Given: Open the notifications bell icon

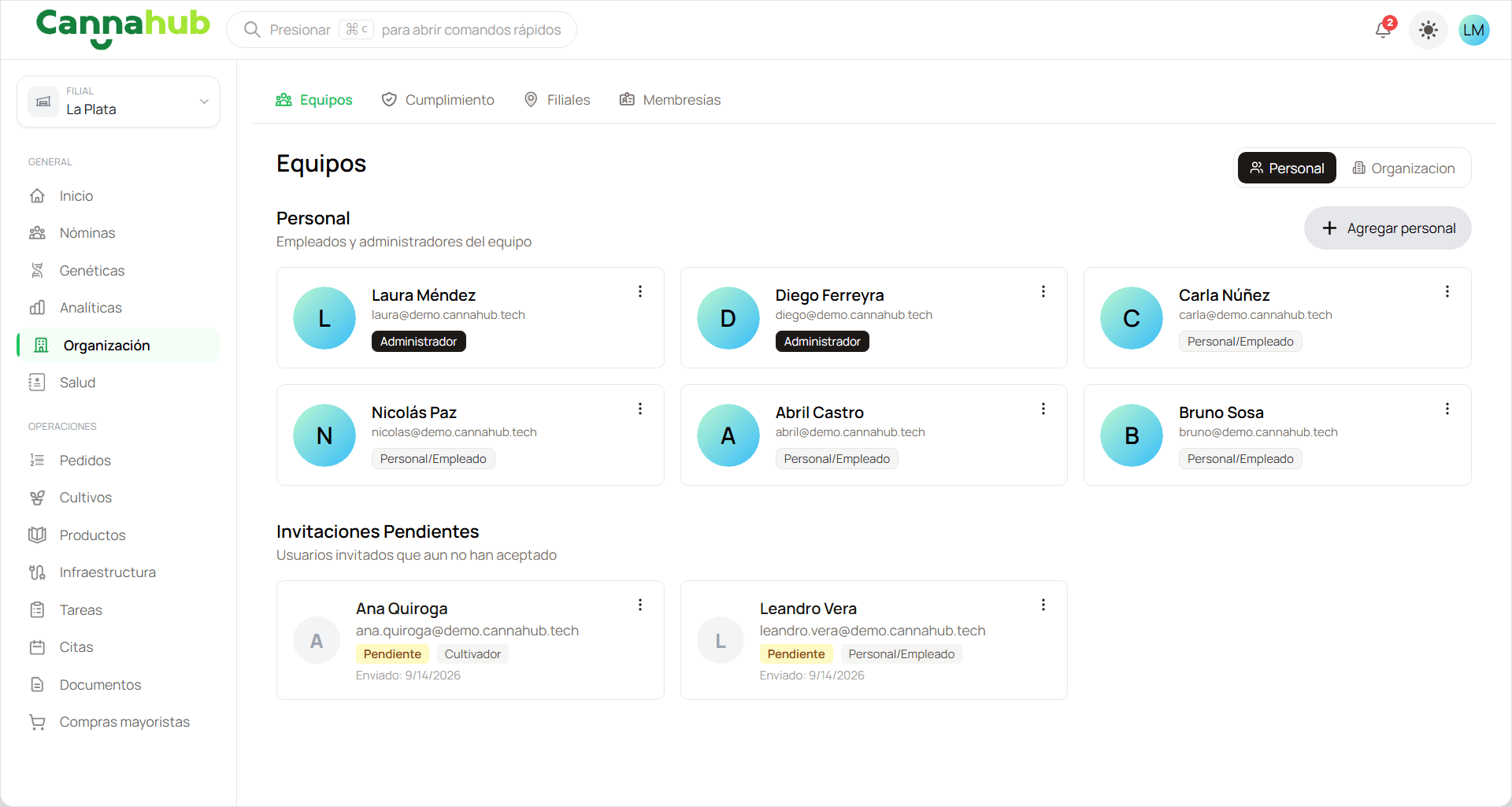Looking at the screenshot, I should click(x=1384, y=30).
